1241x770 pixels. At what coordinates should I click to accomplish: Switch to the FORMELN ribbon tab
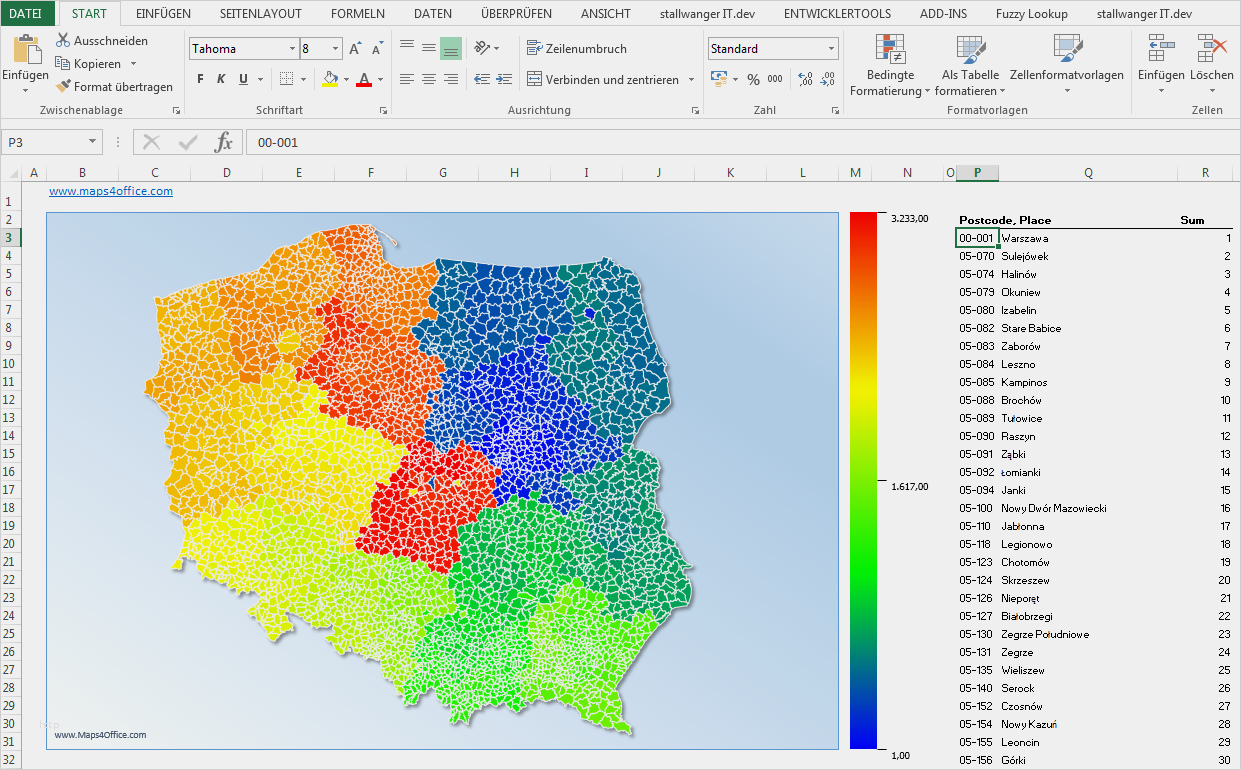point(357,14)
